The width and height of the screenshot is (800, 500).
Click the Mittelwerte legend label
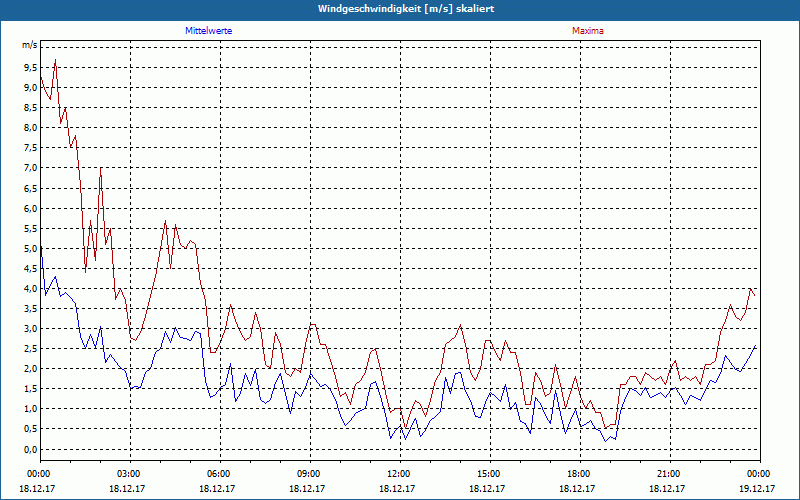click(x=209, y=31)
